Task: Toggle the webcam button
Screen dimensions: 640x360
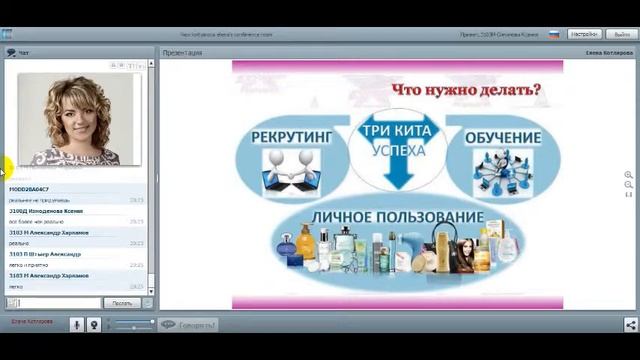Action: point(94,325)
